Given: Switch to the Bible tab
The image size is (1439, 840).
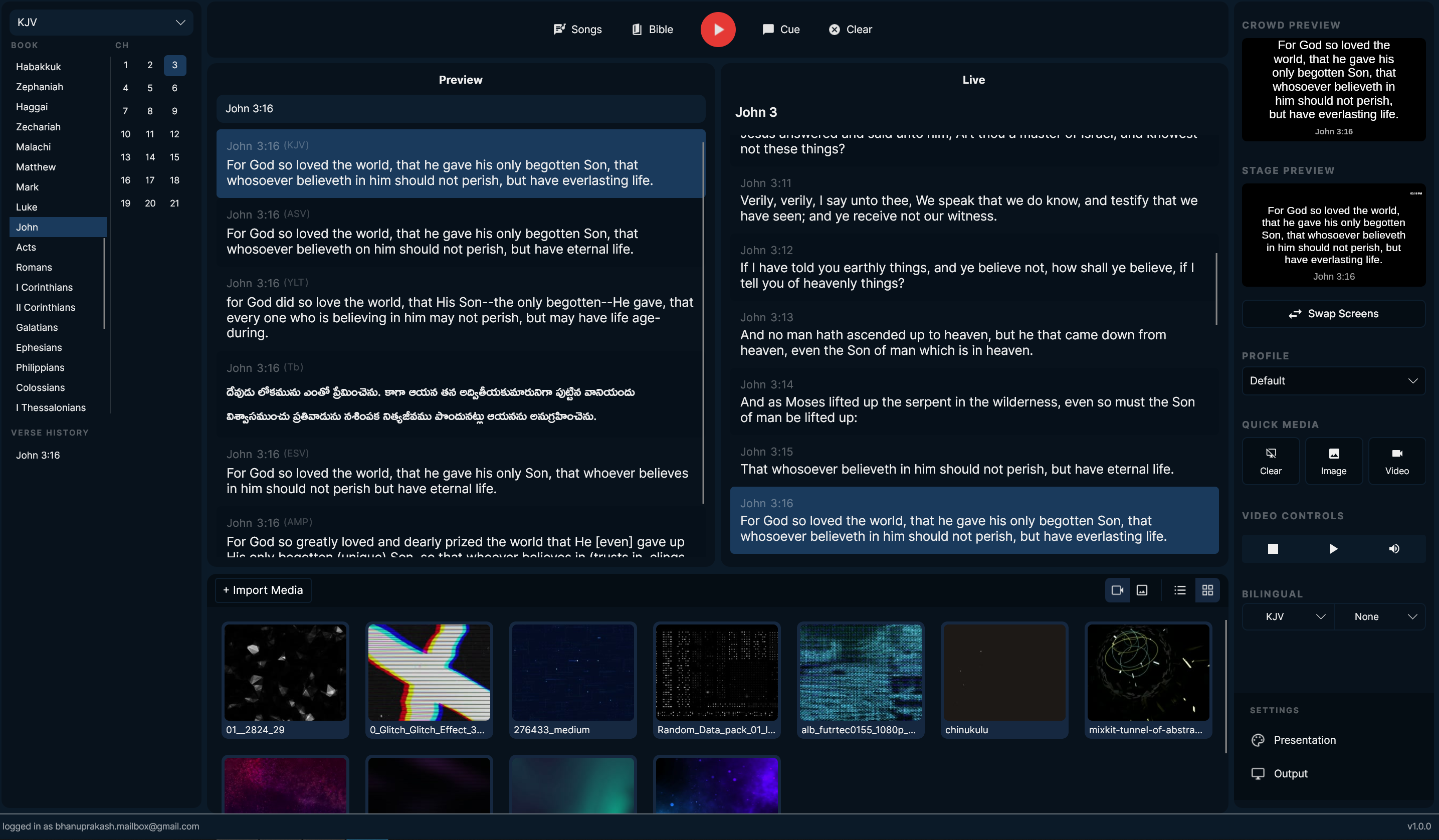Looking at the screenshot, I should click(652, 29).
